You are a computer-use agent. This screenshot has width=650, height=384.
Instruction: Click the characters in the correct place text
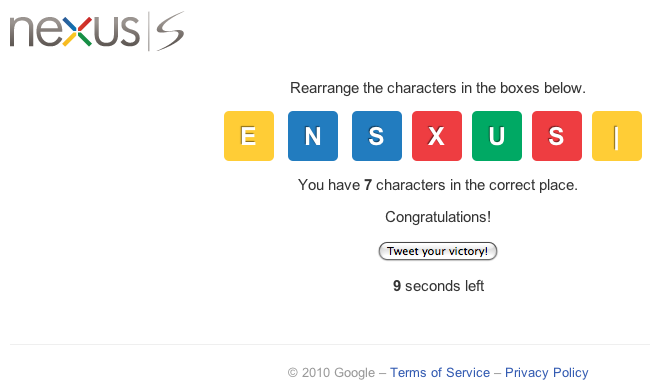pyautogui.click(x=477, y=185)
